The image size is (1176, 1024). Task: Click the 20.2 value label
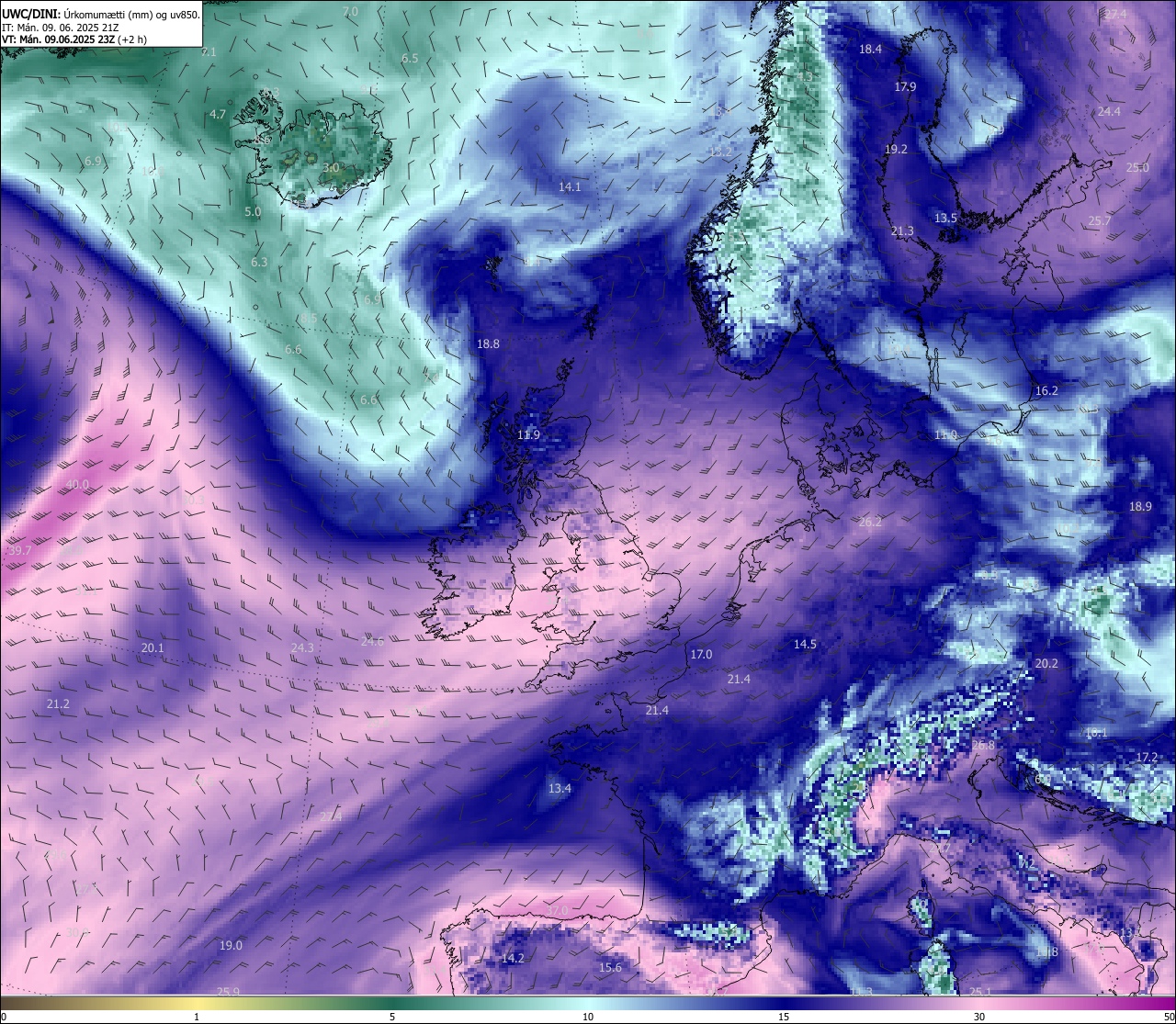click(x=1046, y=664)
